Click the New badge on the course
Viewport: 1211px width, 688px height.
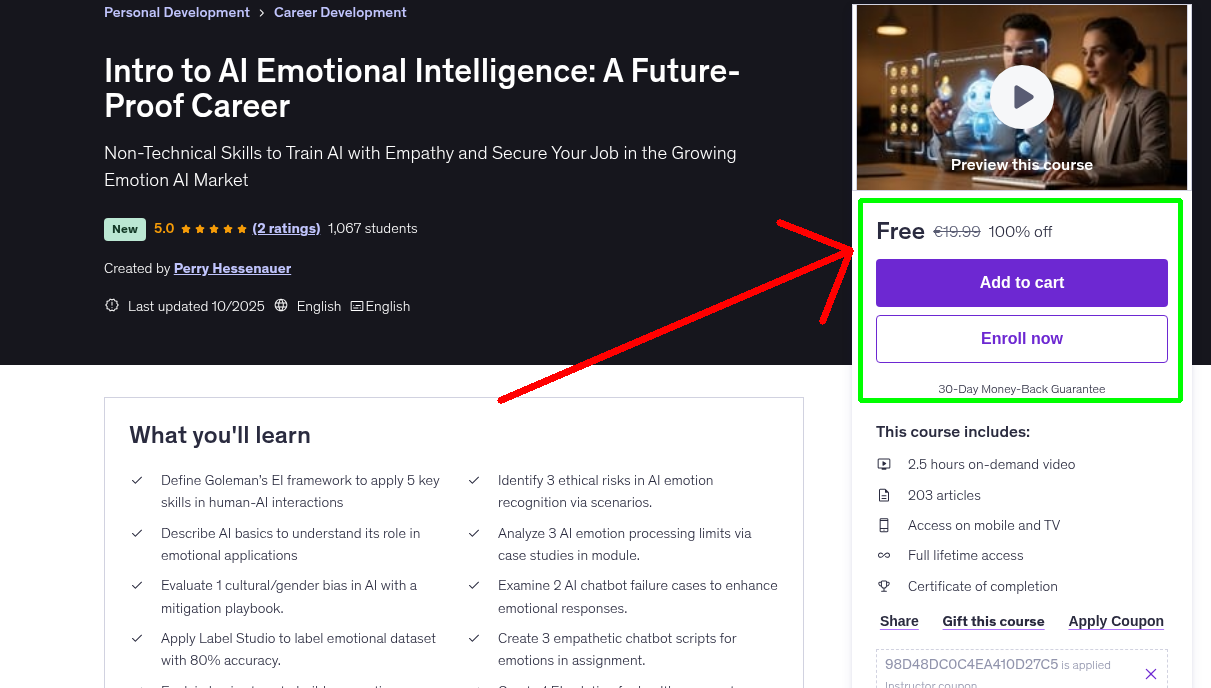click(124, 229)
